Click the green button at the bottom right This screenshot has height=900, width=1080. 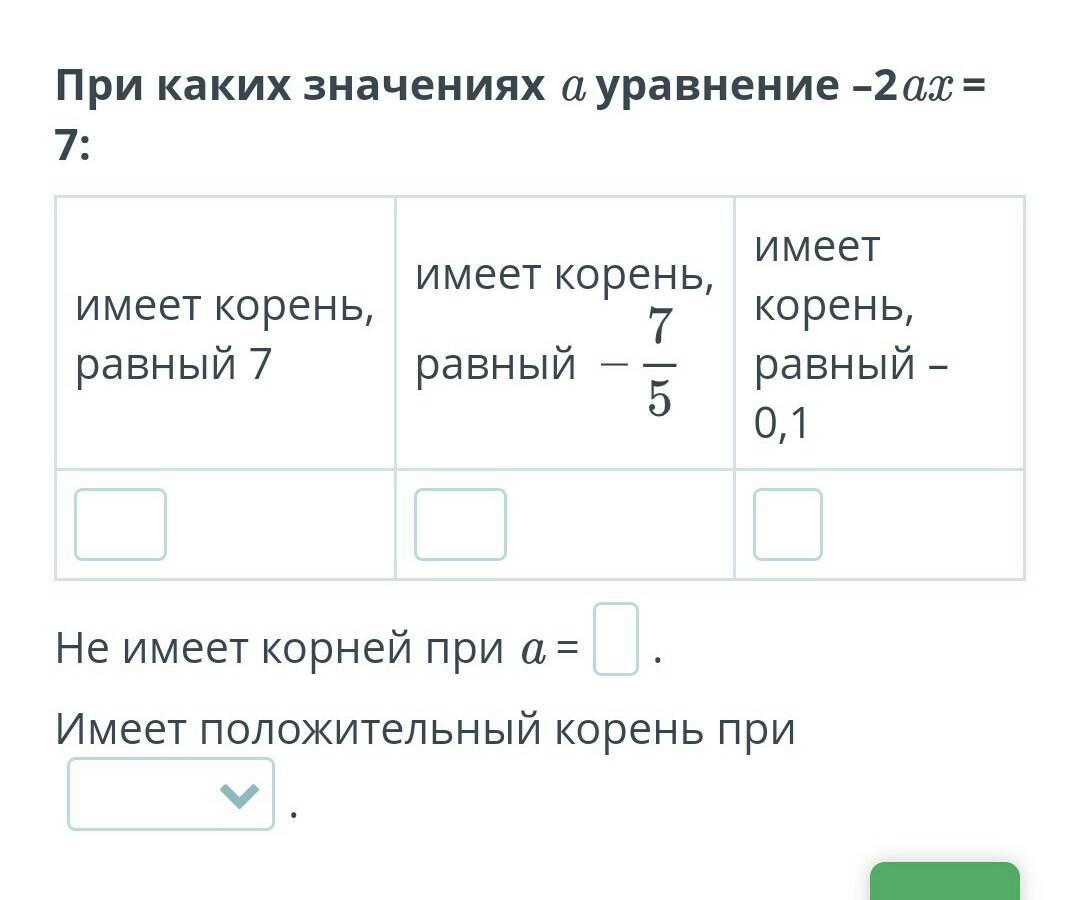click(x=944, y=881)
